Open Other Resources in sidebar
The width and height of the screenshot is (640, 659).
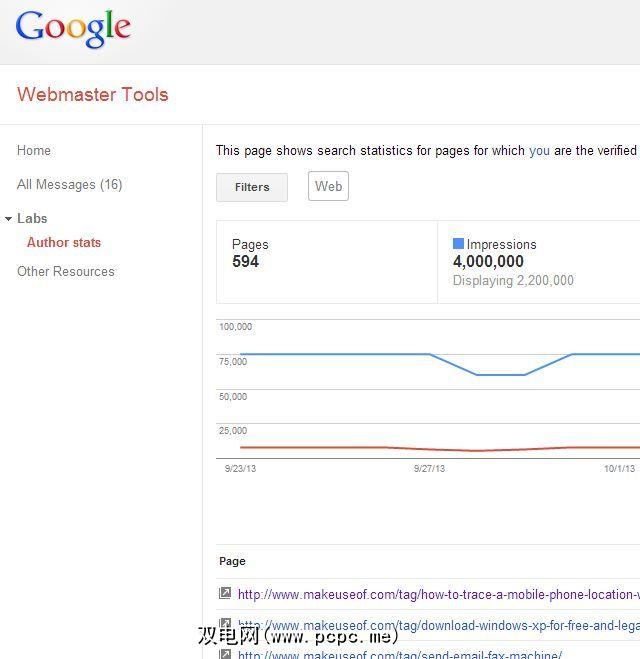(x=66, y=271)
